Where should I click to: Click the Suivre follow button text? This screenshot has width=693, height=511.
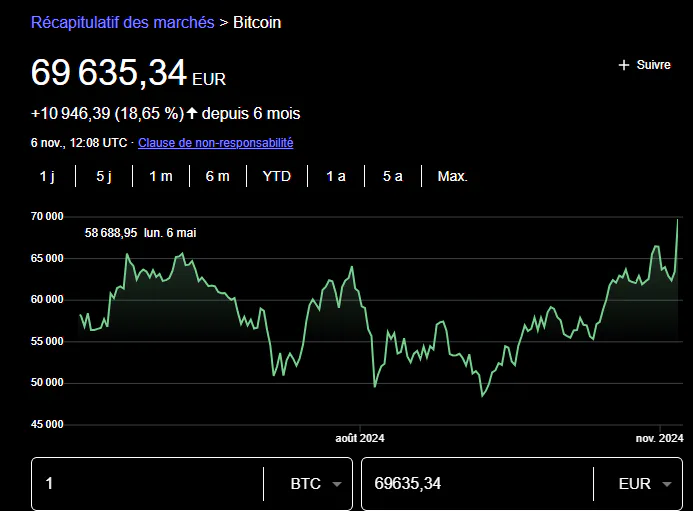pos(653,65)
